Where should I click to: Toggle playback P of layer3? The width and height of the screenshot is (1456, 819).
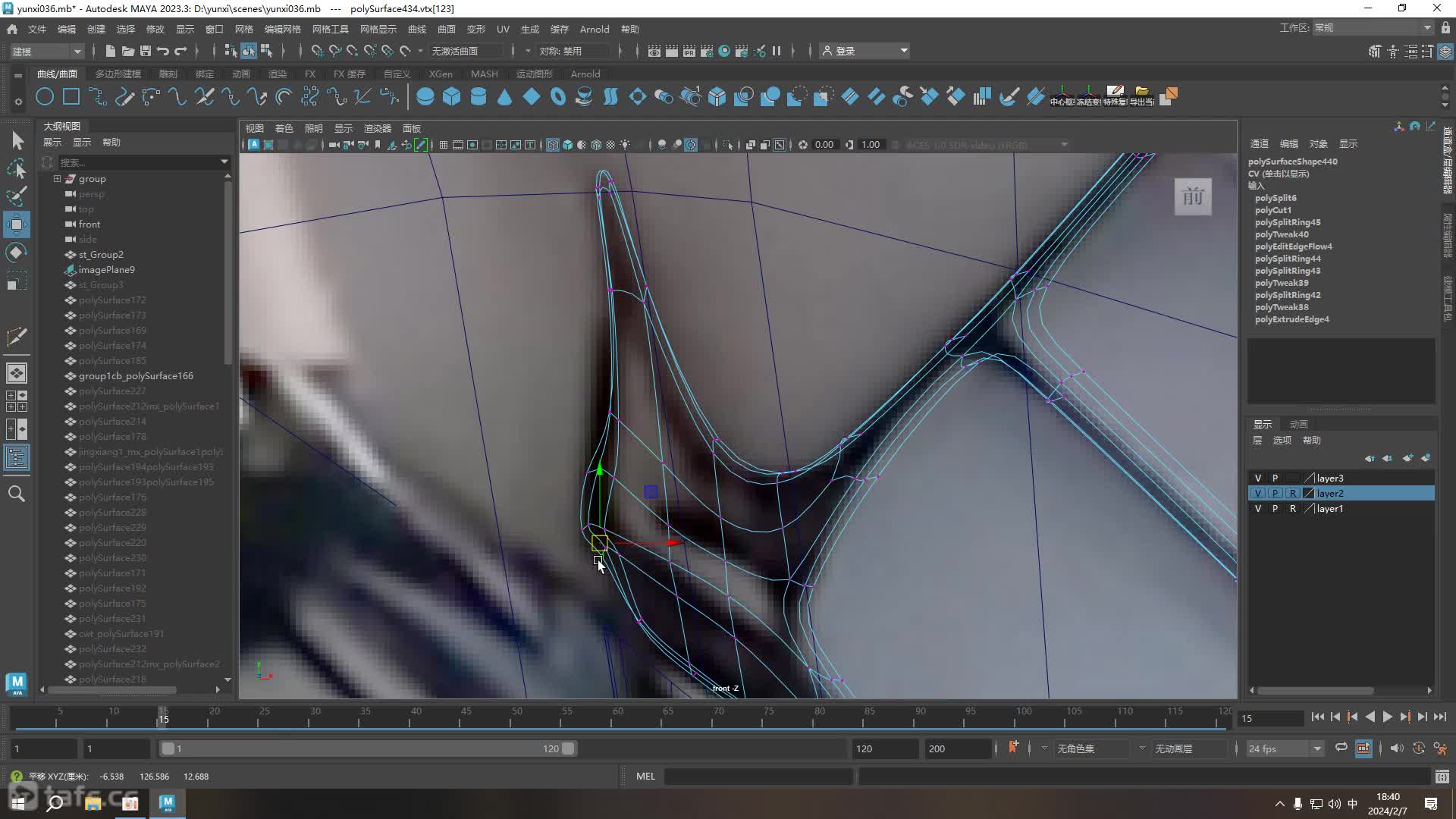[x=1276, y=479]
